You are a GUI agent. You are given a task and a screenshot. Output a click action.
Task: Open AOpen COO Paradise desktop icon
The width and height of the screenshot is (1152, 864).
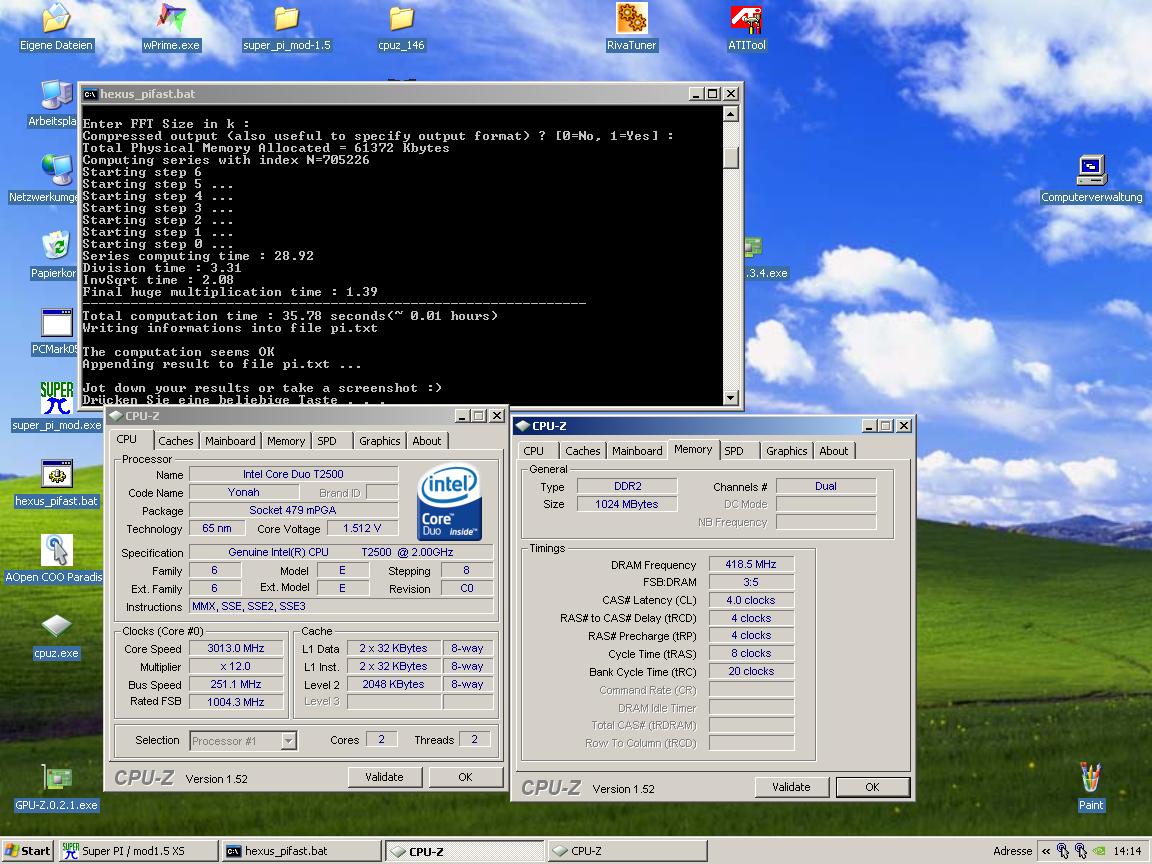click(56, 550)
